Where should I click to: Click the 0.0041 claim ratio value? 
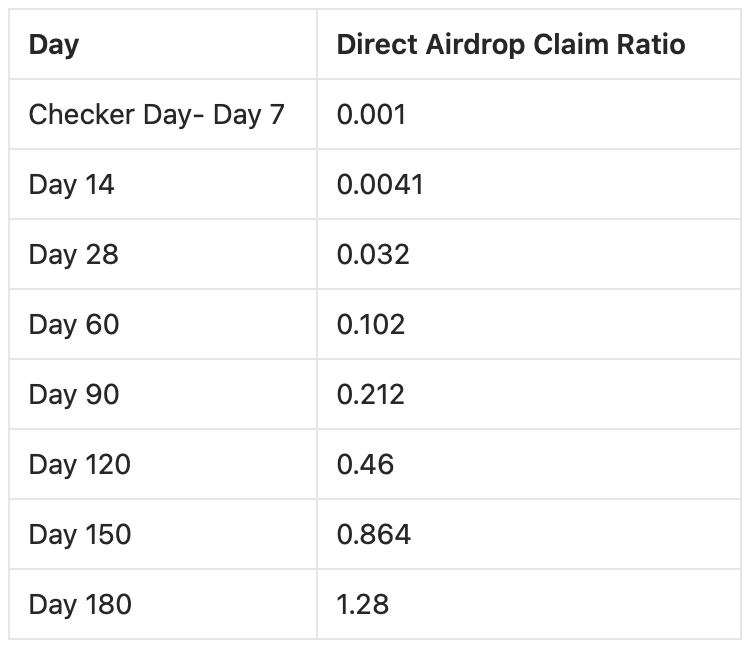coord(380,185)
